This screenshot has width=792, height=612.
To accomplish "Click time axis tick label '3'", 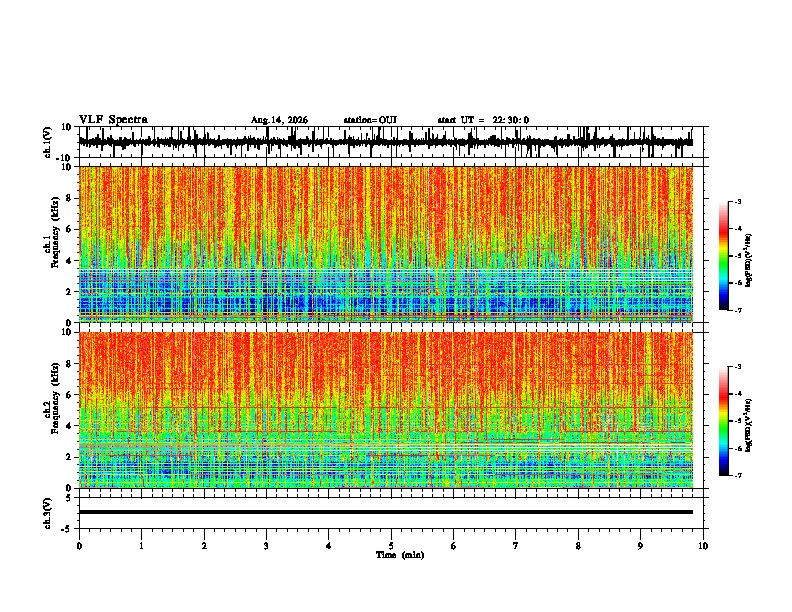I will click(267, 546).
